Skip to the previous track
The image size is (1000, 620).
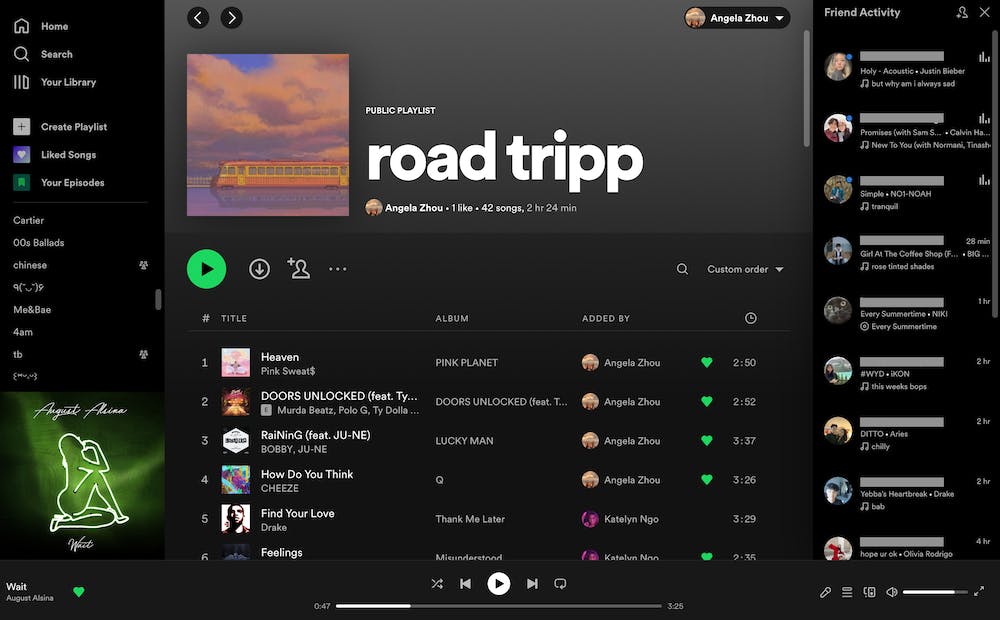pos(466,584)
